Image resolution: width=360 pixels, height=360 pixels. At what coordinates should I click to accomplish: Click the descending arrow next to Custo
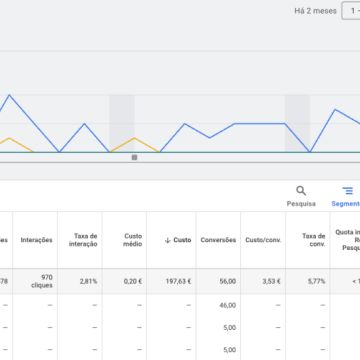point(168,240)
